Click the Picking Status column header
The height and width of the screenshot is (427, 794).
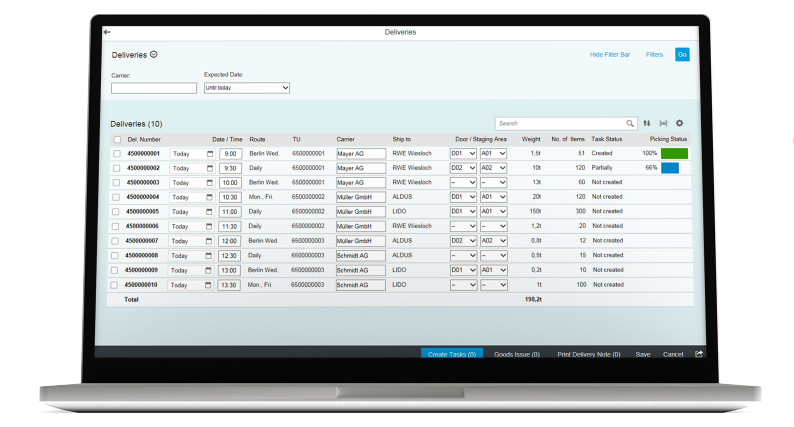point(668,139)
